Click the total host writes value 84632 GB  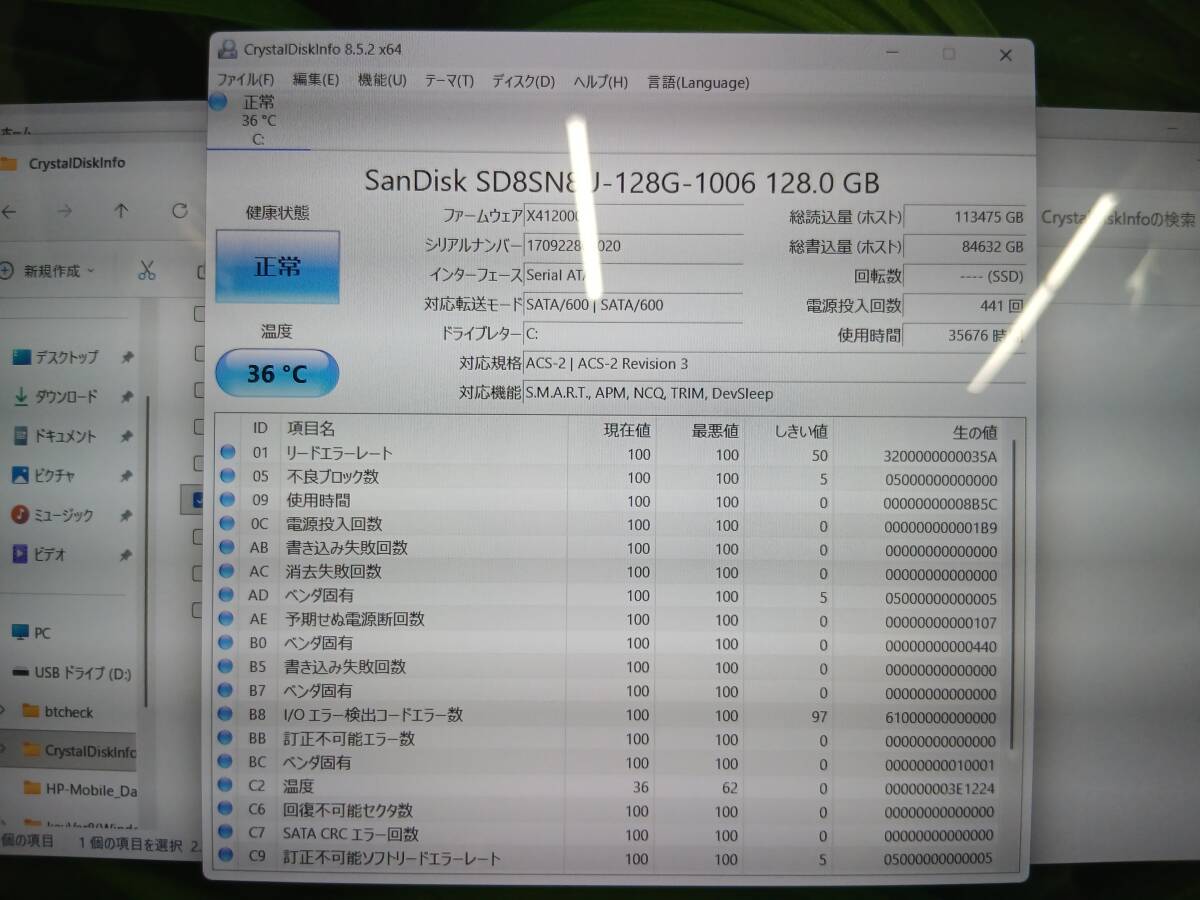coord(964,246)
